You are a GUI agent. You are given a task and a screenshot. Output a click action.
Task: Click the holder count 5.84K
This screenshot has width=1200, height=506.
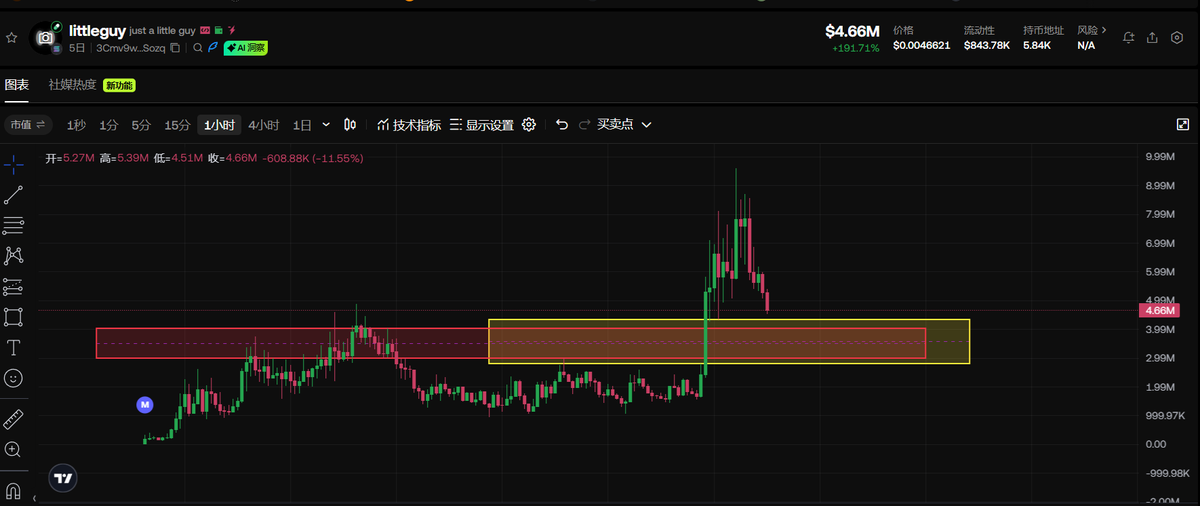(x=1036, y=46)
